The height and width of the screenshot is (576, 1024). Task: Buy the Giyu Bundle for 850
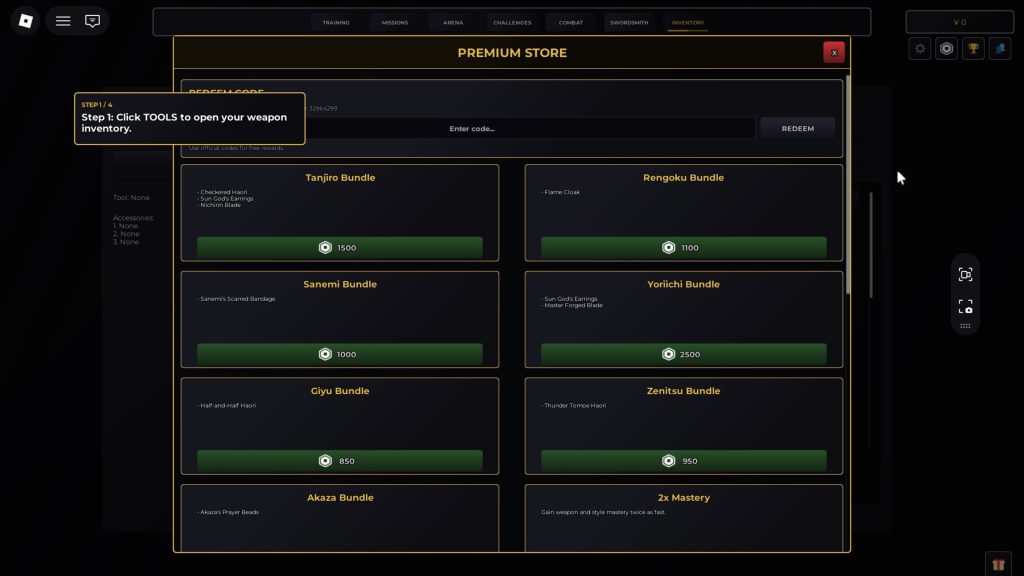(339, 461)
